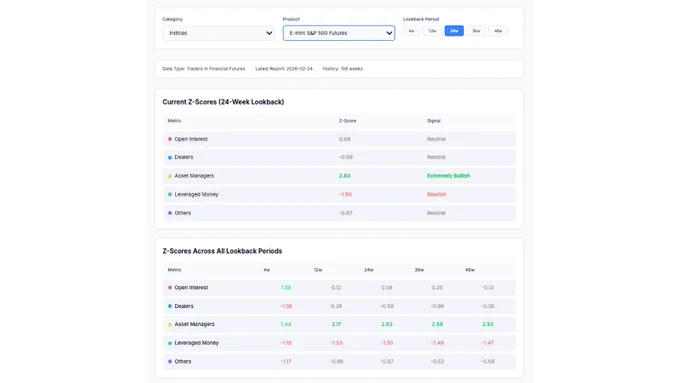The image size is (680, 383).
Task: Click the '4w' column header in lookback table
Action: [x=266, y=270]
